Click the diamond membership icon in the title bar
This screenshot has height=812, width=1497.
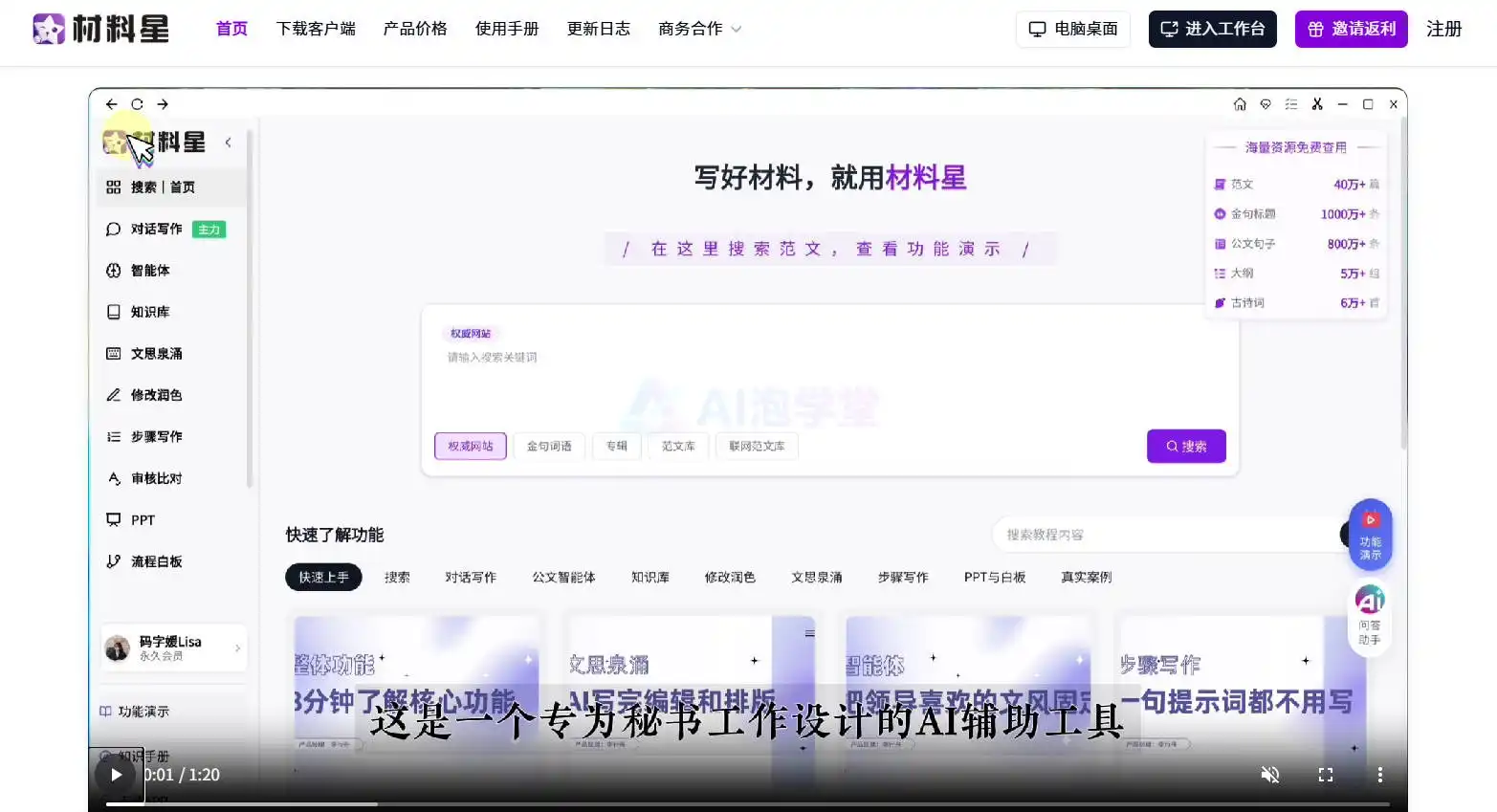1266,104
